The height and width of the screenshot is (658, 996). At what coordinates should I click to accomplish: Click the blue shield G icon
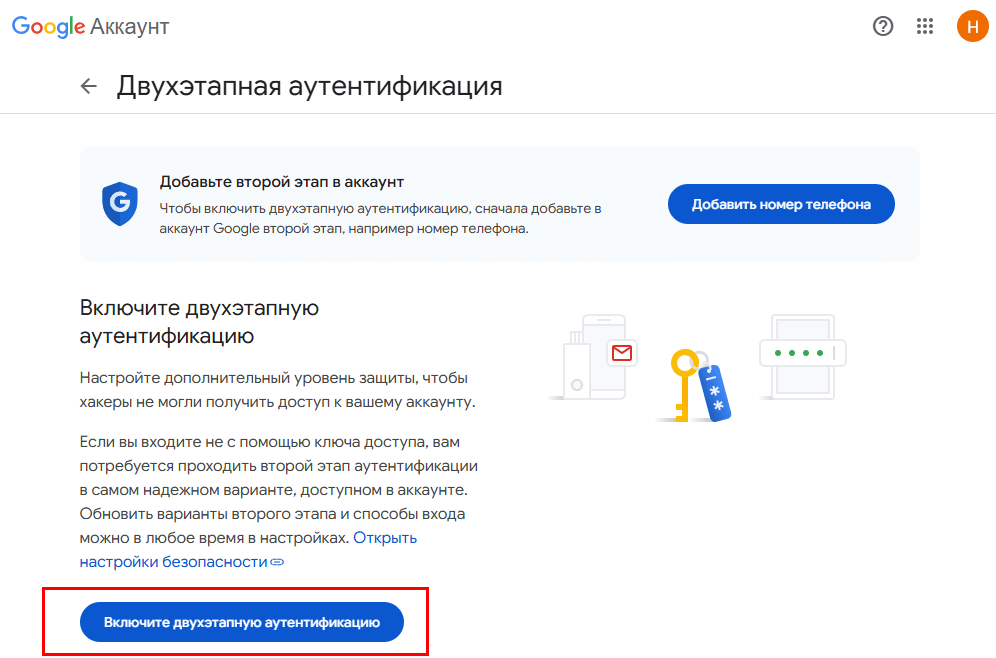click(x=119, y=204)
